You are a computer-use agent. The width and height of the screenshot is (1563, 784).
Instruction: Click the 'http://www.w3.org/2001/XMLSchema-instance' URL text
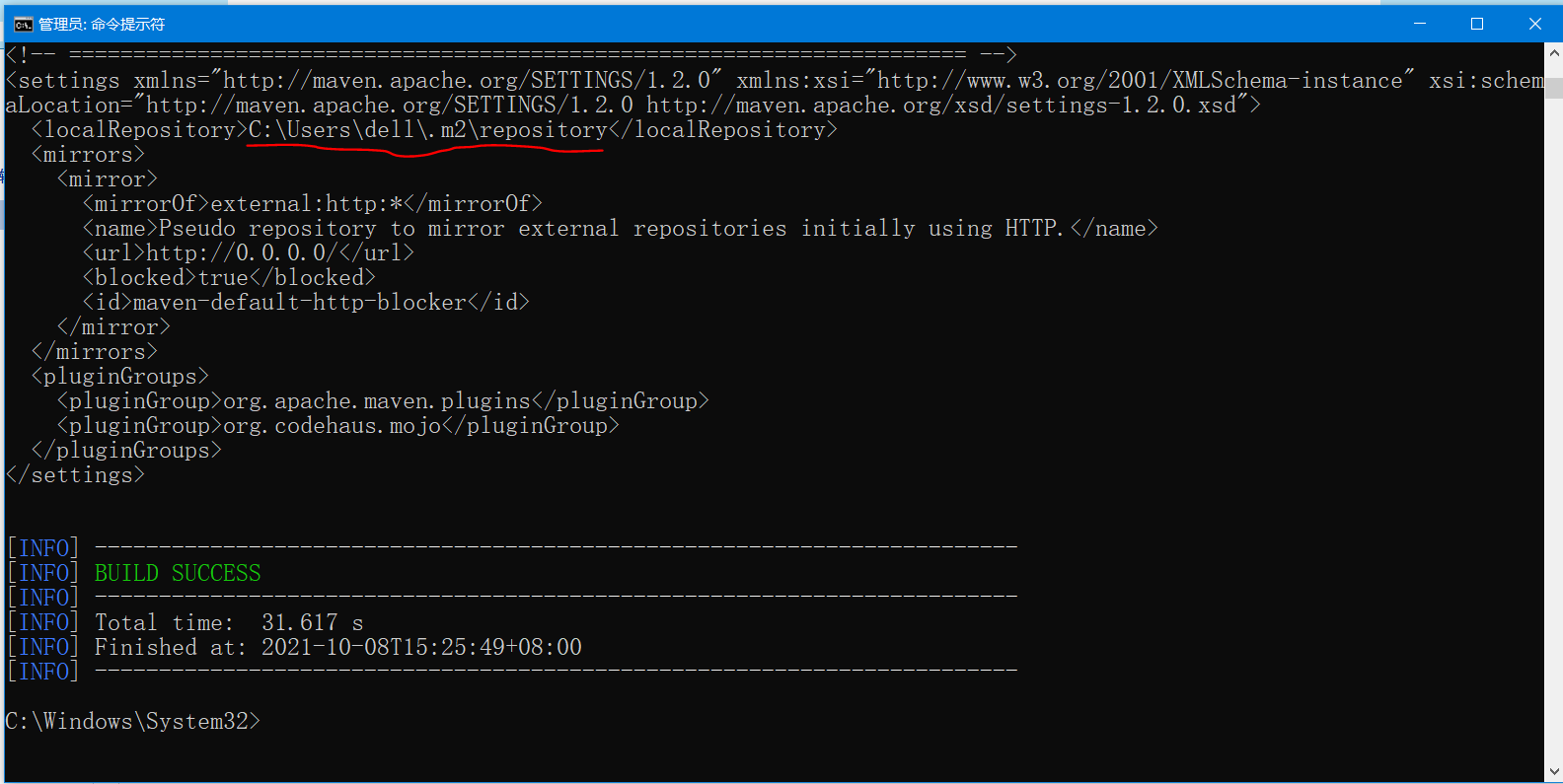click(1140, 80)
